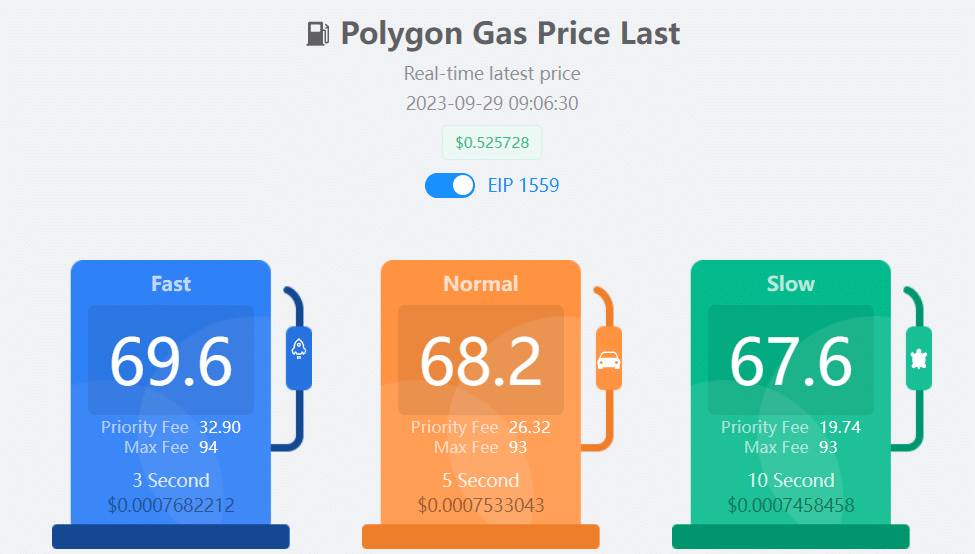This screenshot has width=975, height=554.
Task: Click Fast Priority Fee value 32.90
Action: pos(219,427)
